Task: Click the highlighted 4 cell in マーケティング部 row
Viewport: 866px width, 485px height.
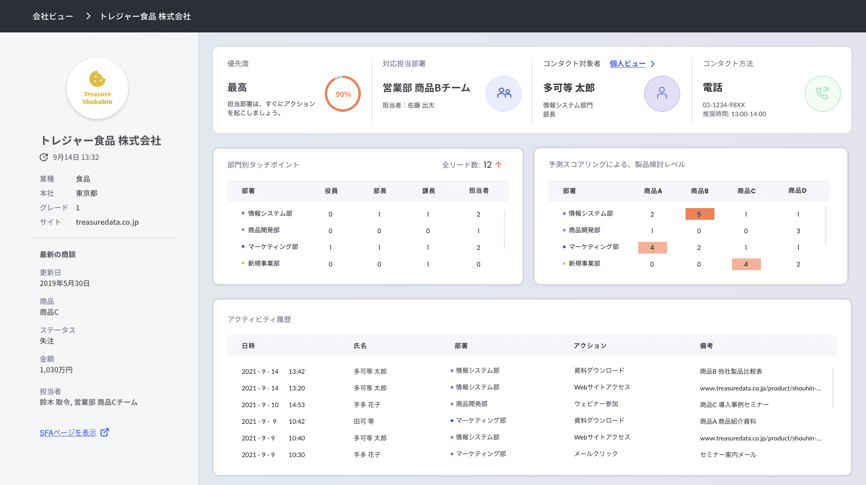Action: coord(652,247)
